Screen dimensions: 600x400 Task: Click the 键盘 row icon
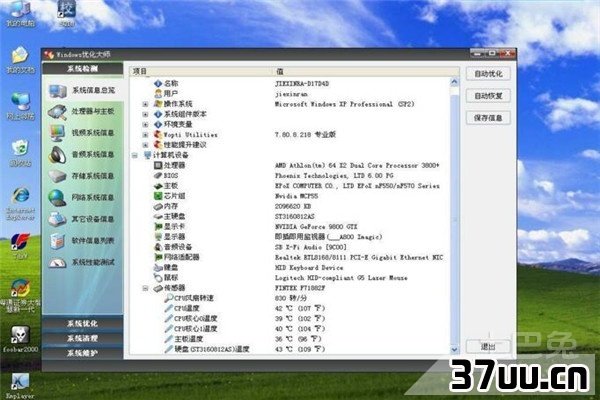158,268
